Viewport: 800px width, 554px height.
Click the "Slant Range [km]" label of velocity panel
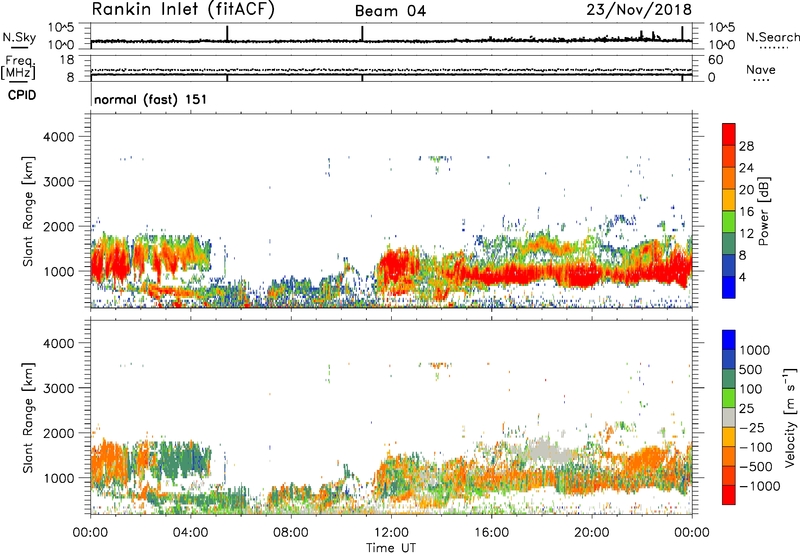click(28, 418)
